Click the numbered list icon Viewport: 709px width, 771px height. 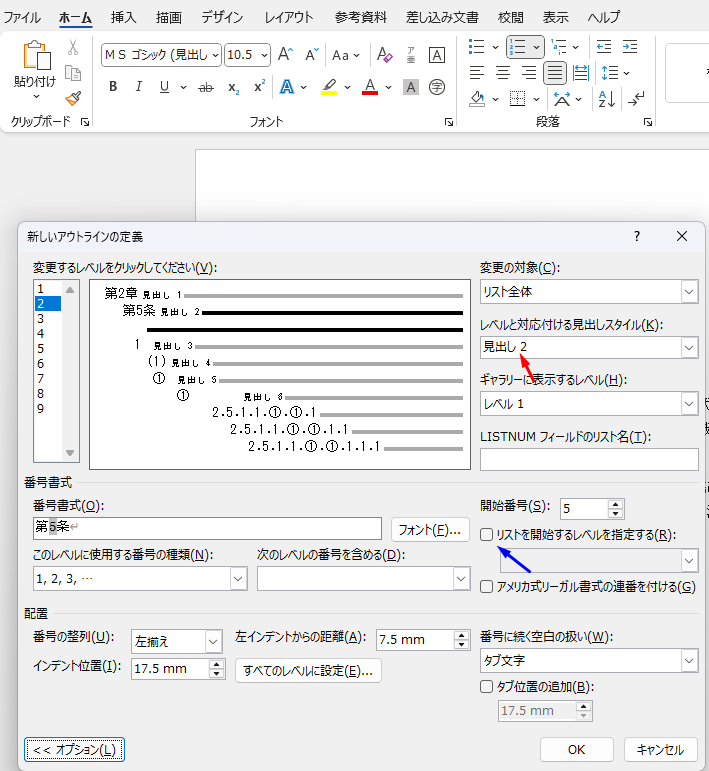tap(518, 46)
